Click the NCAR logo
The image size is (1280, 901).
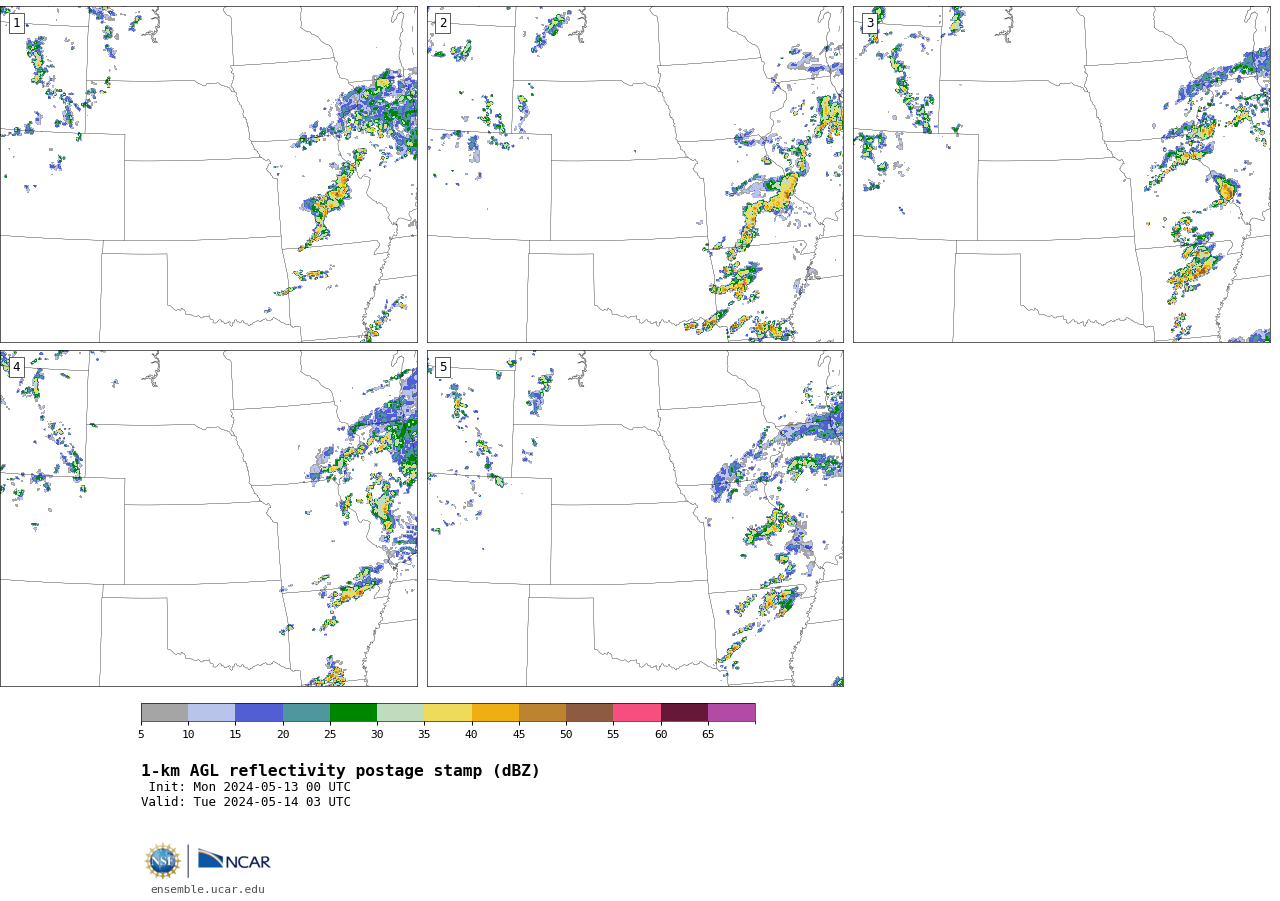click(x=234, y=860)
